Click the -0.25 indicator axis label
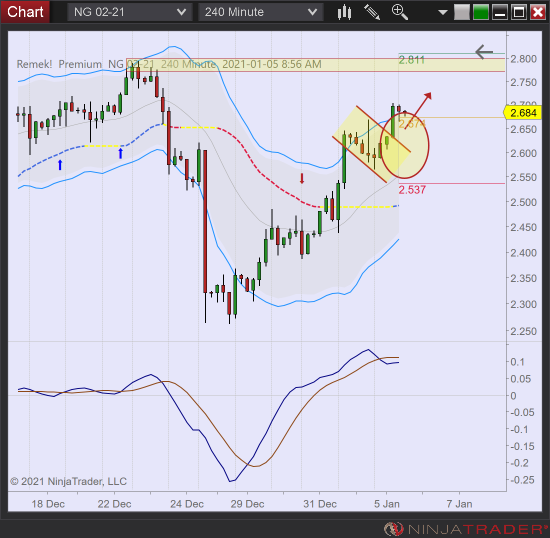Viewport: 550px width, 538px height. [522, 480]
